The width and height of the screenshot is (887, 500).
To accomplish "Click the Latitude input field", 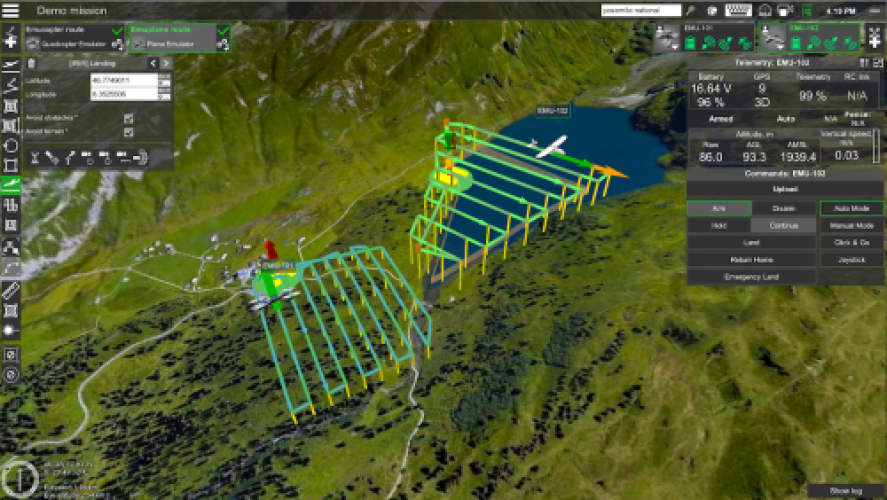I will click(123, 79).
